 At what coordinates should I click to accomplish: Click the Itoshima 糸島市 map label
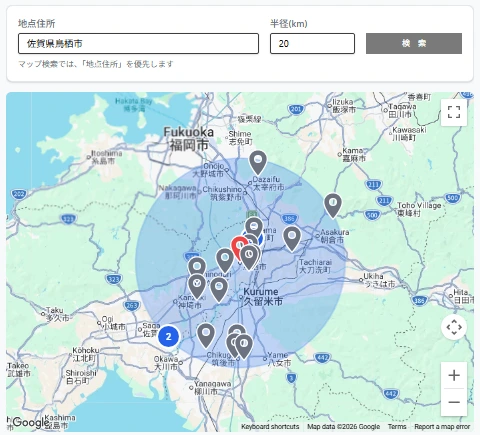point(107,157)
